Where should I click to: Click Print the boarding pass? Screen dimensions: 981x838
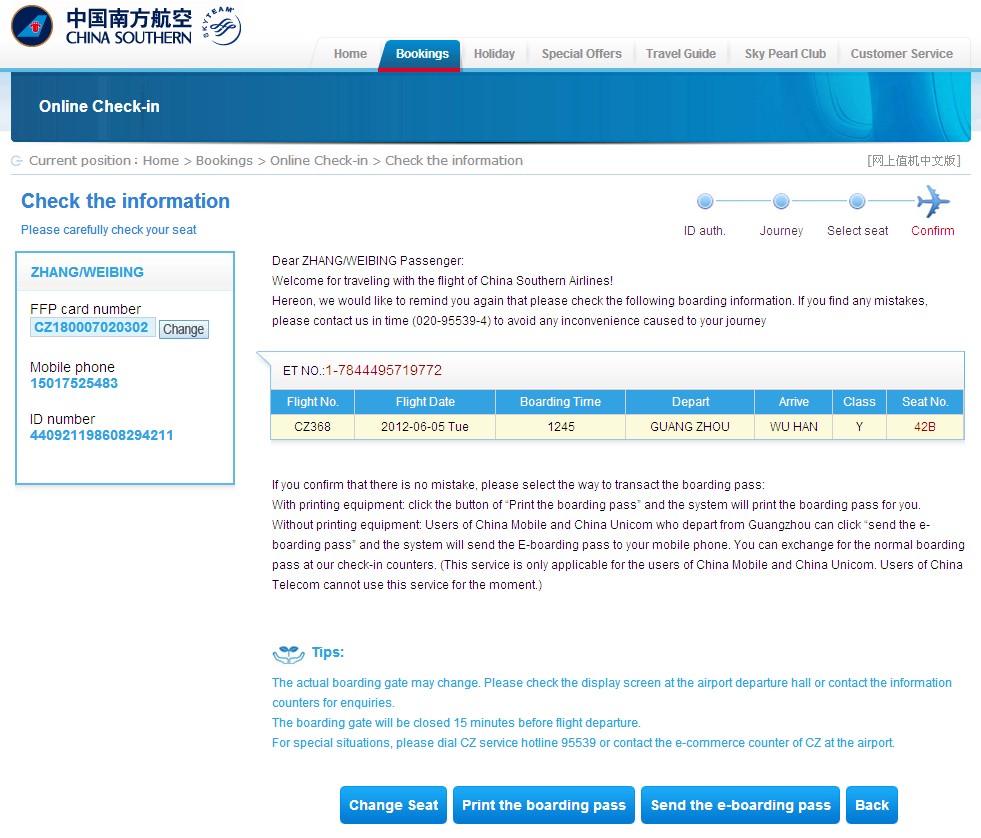click(544, 805)
